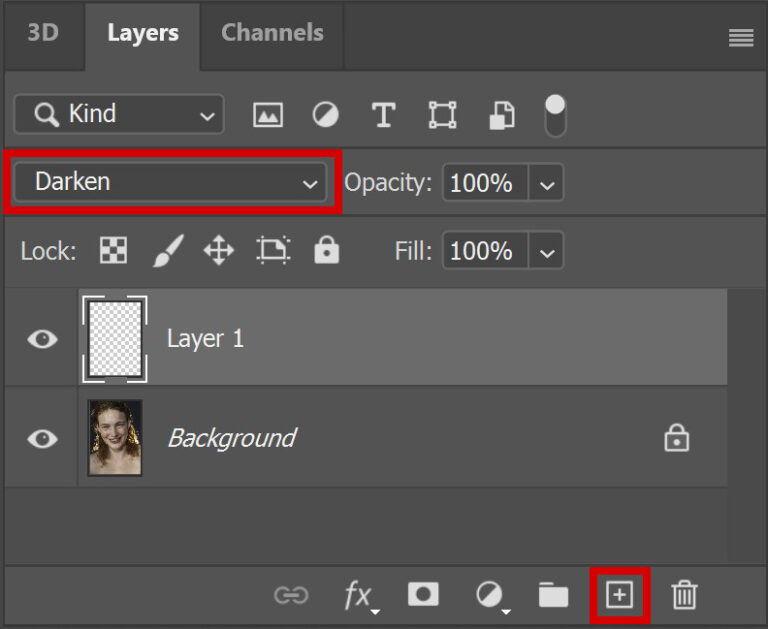Click the pixel layer filter icon
The height and width of the screenshot is (629, 768).
point(268,115)
